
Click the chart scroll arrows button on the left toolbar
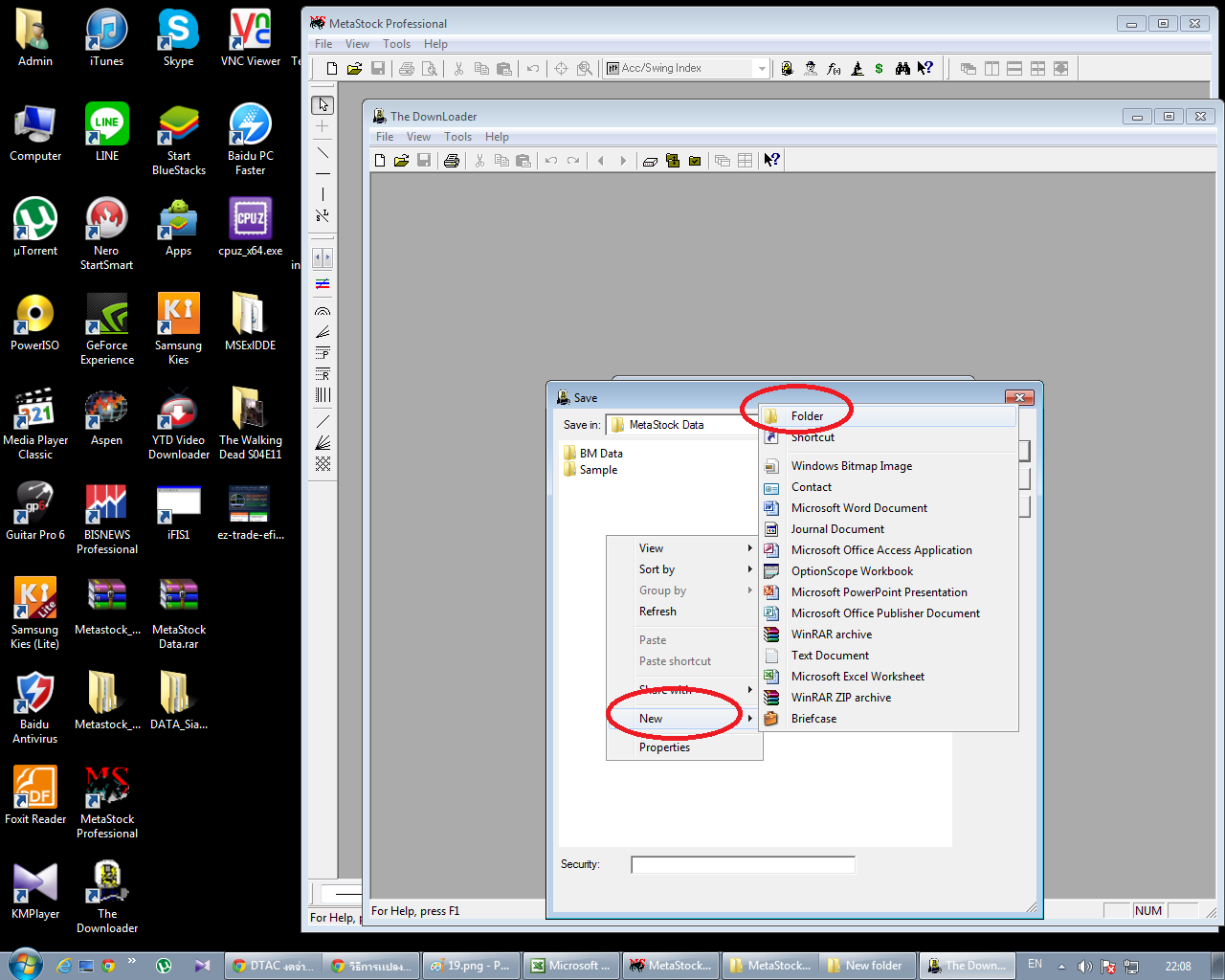[x=323, y=257]
